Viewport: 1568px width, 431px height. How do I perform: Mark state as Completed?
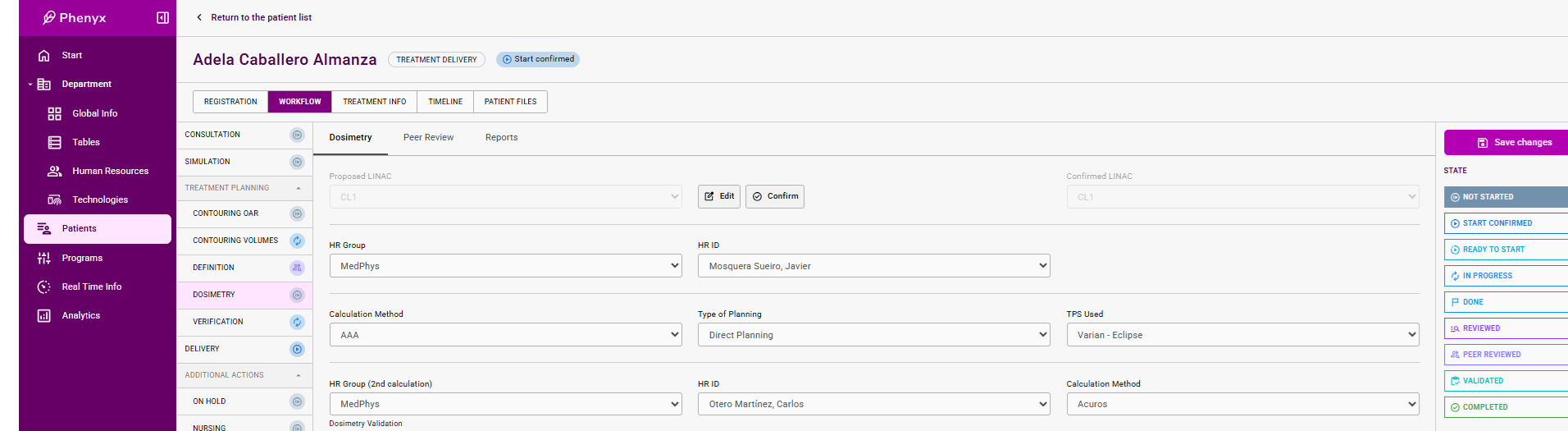pyautogui.click(x=1505, y=407)
